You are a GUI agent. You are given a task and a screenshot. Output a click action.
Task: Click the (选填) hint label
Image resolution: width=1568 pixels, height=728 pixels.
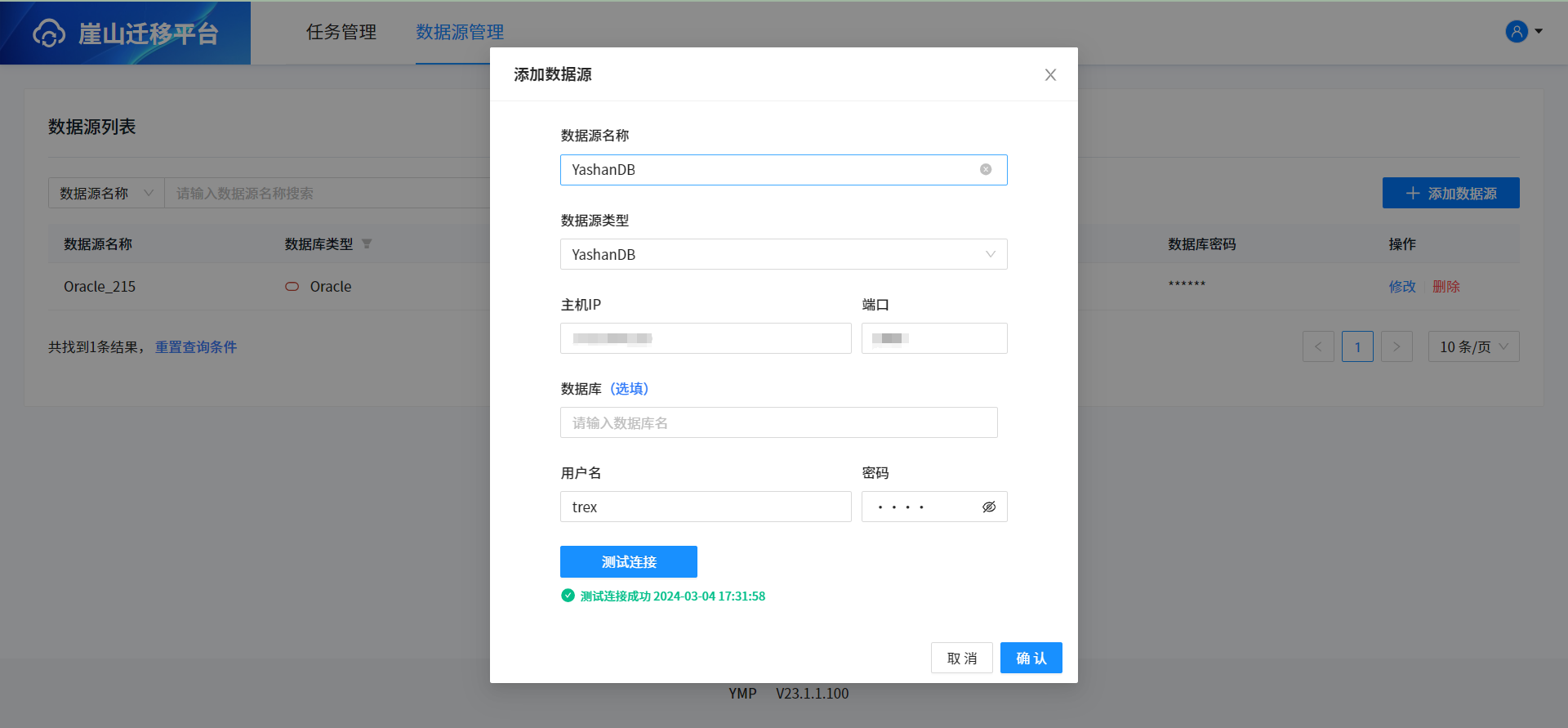[x=629, y=388]
